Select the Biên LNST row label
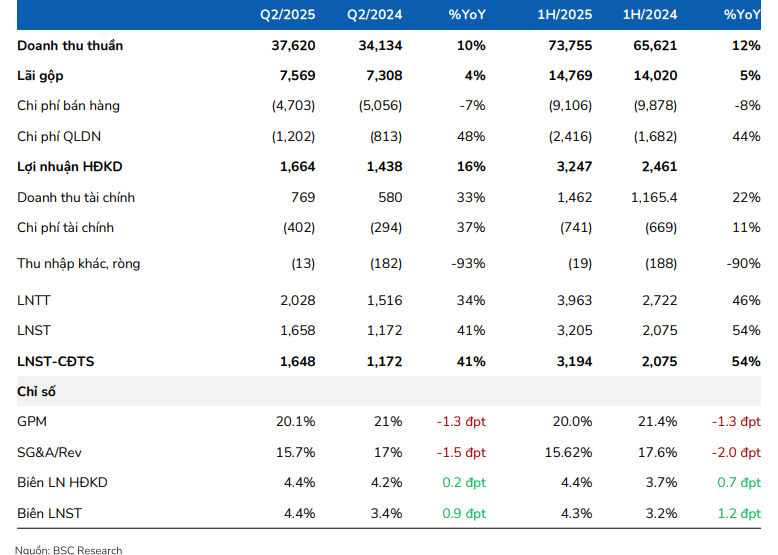 click(x=48, y=513)
